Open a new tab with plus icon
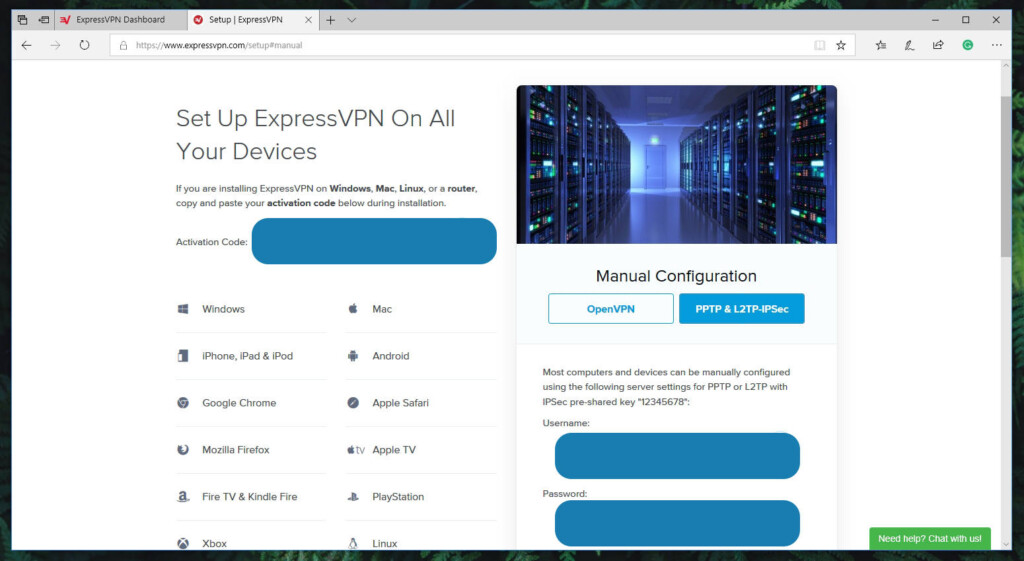Screen dimensions: 1024x561 pos(330,20)
